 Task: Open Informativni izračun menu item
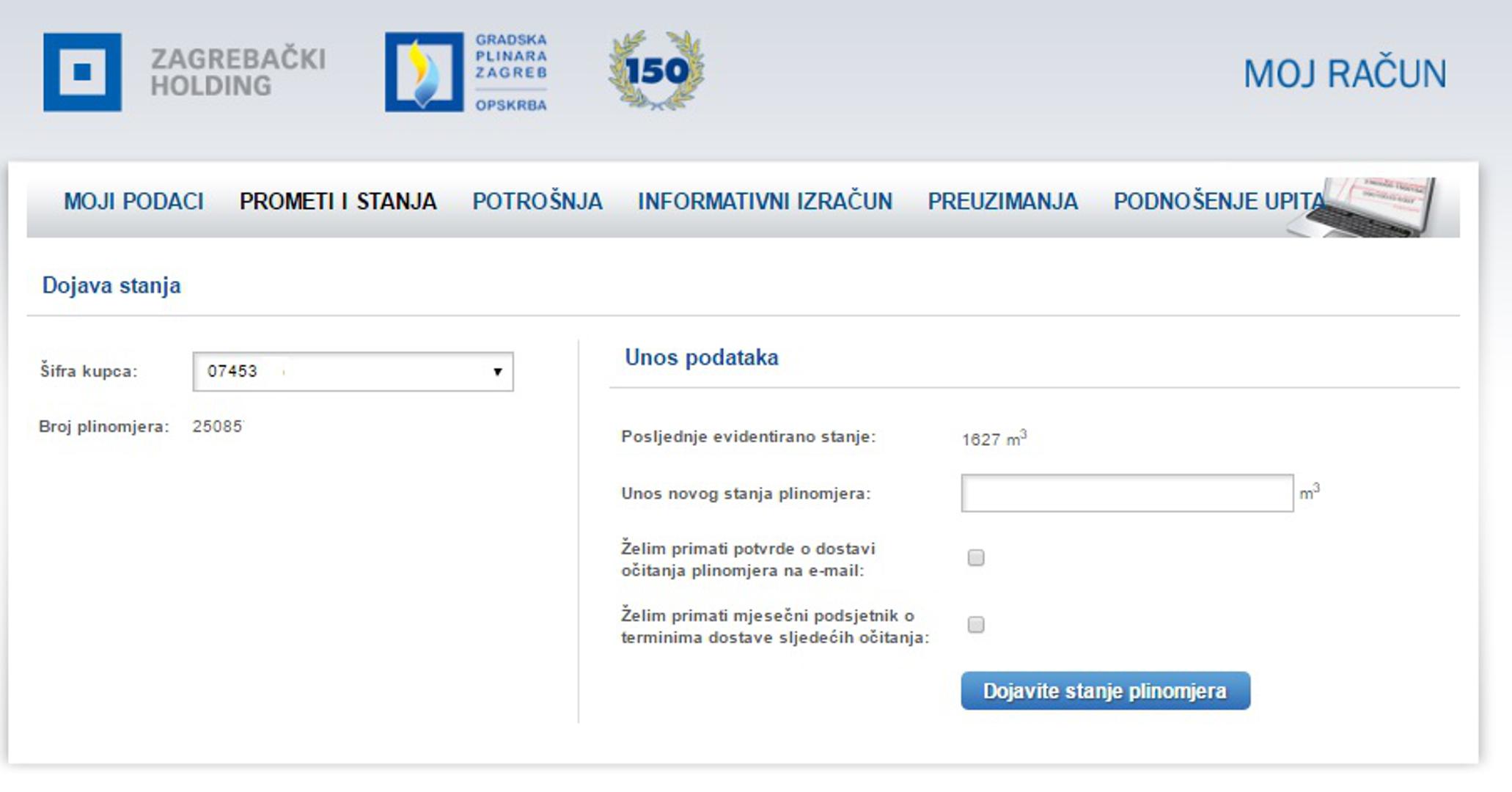coord(765,202)
